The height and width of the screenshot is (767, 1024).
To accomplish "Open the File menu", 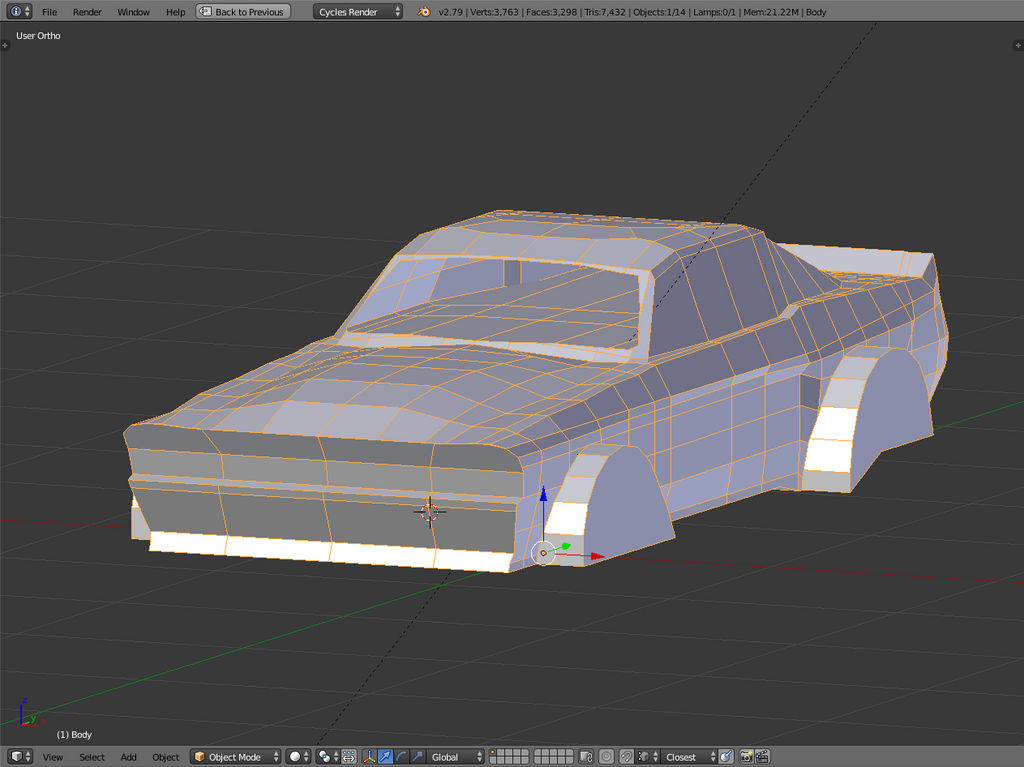I will pyautogui.click(x=49, y=12).
